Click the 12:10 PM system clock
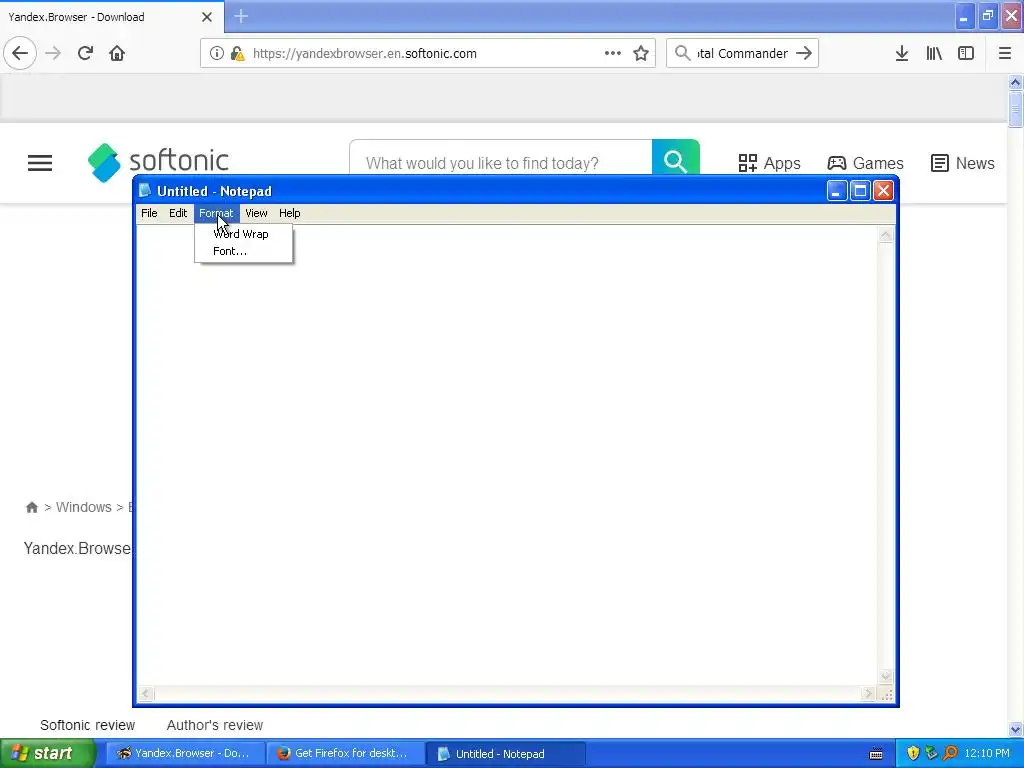Viewport: 1024px width, 768px height. pyautogui.click(x=987, y=753)
